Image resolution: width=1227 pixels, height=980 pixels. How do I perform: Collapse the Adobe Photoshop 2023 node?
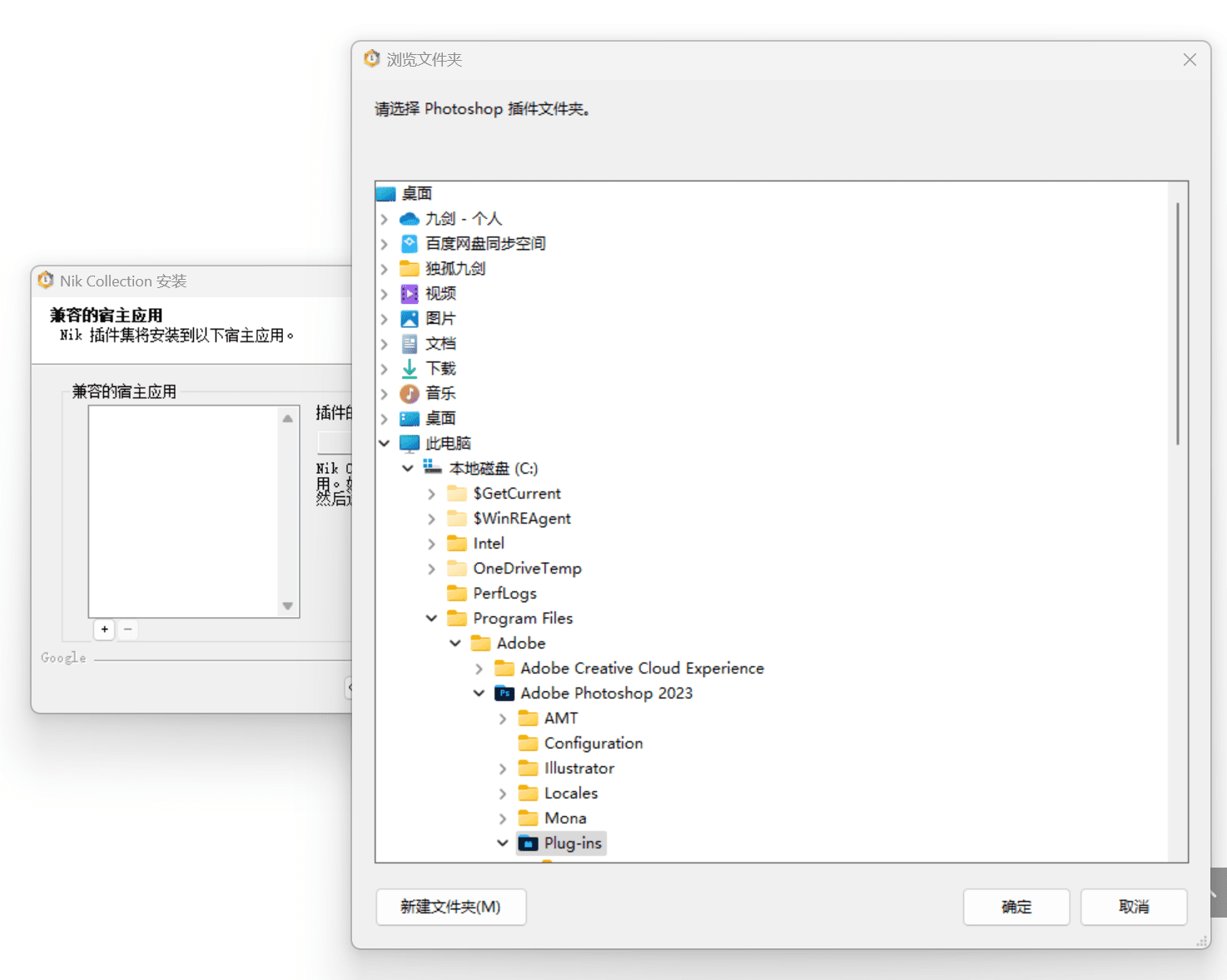[x=479, y=693]
